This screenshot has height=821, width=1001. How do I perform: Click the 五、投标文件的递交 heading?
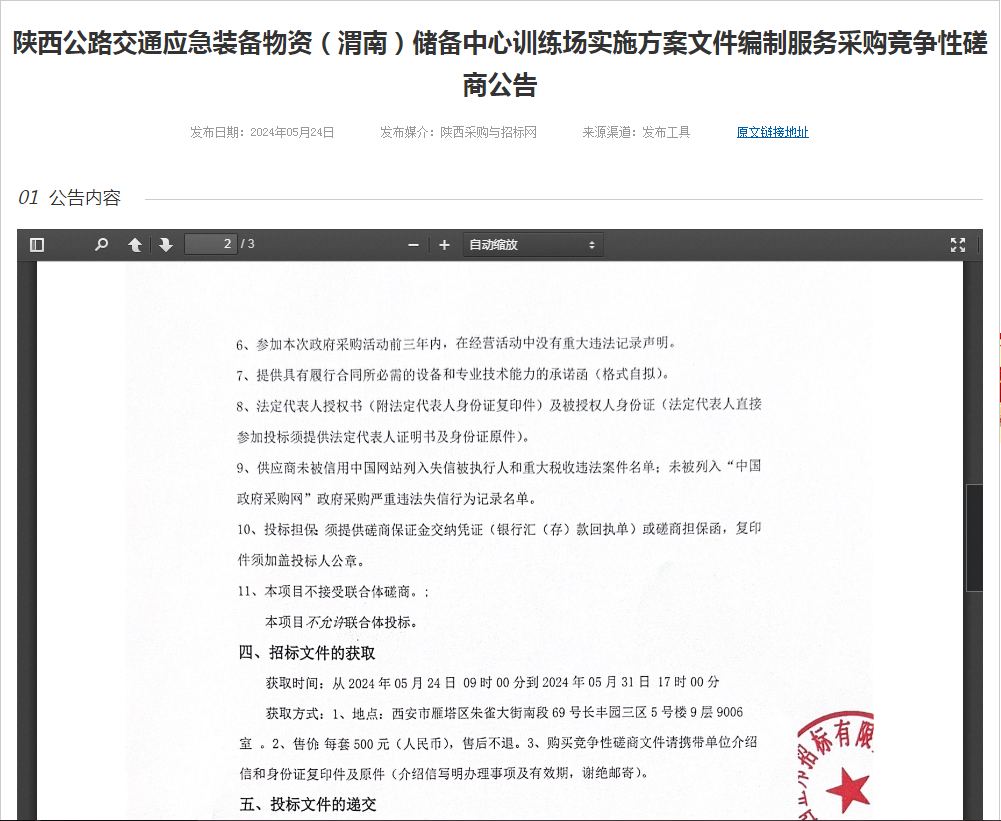coord(308,804)
